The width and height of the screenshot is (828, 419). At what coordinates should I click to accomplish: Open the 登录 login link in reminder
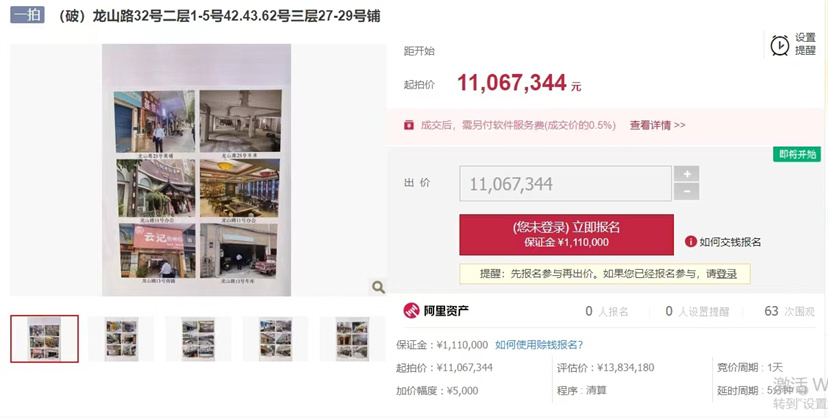[727, 274]
